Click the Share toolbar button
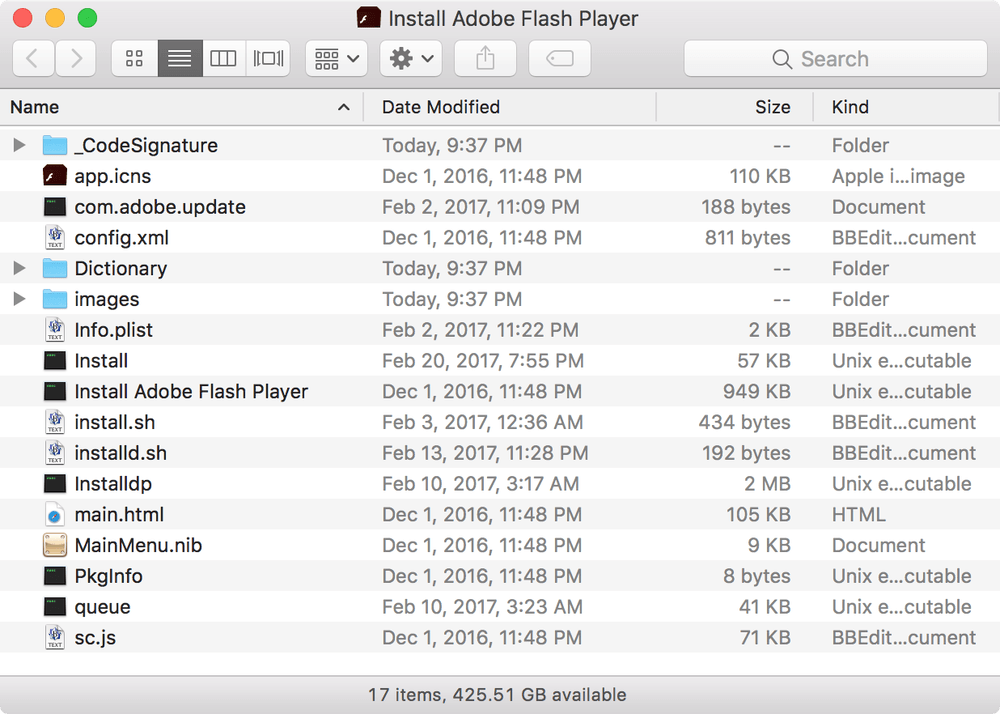Screen dimensions: 1000x714 point(485,59)
